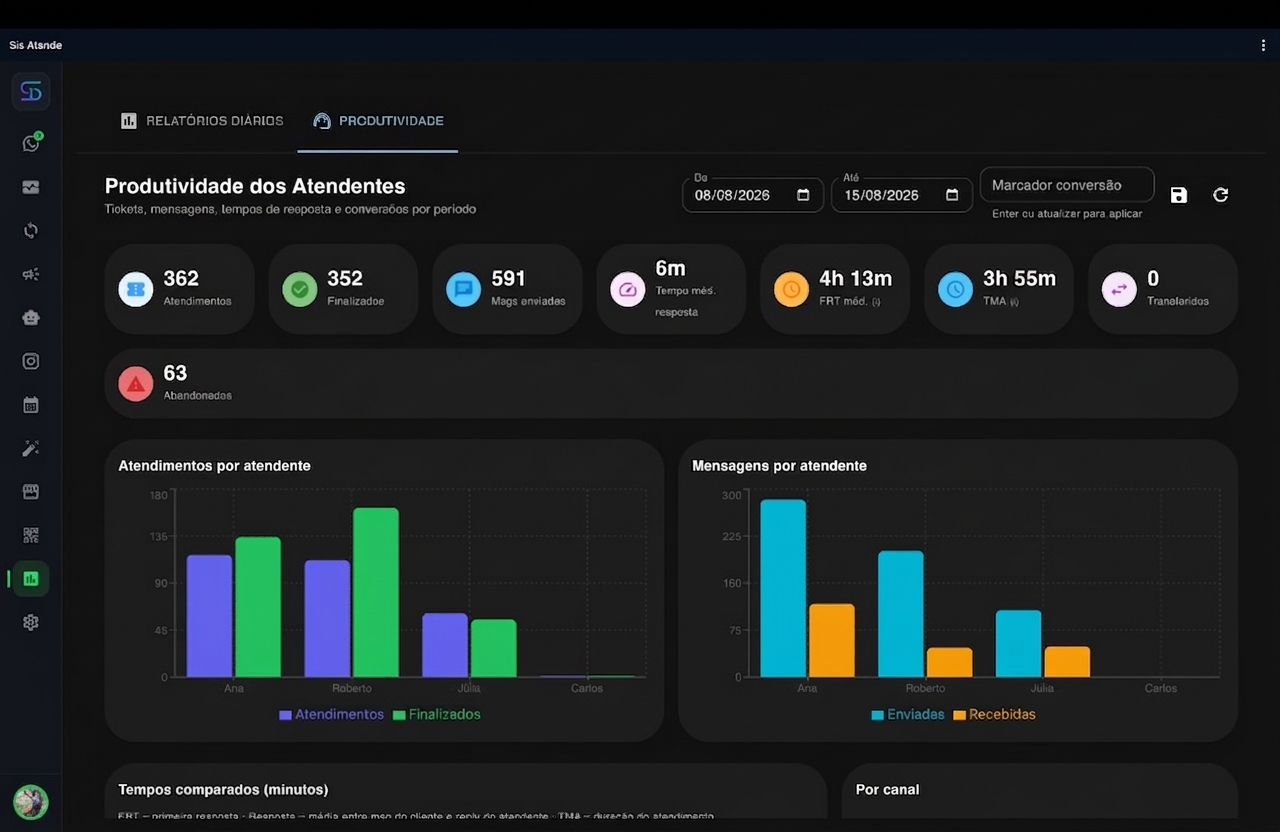
Task: Toggle the Enviadas legend in messages chart
Action: click(x=908, y=715)
